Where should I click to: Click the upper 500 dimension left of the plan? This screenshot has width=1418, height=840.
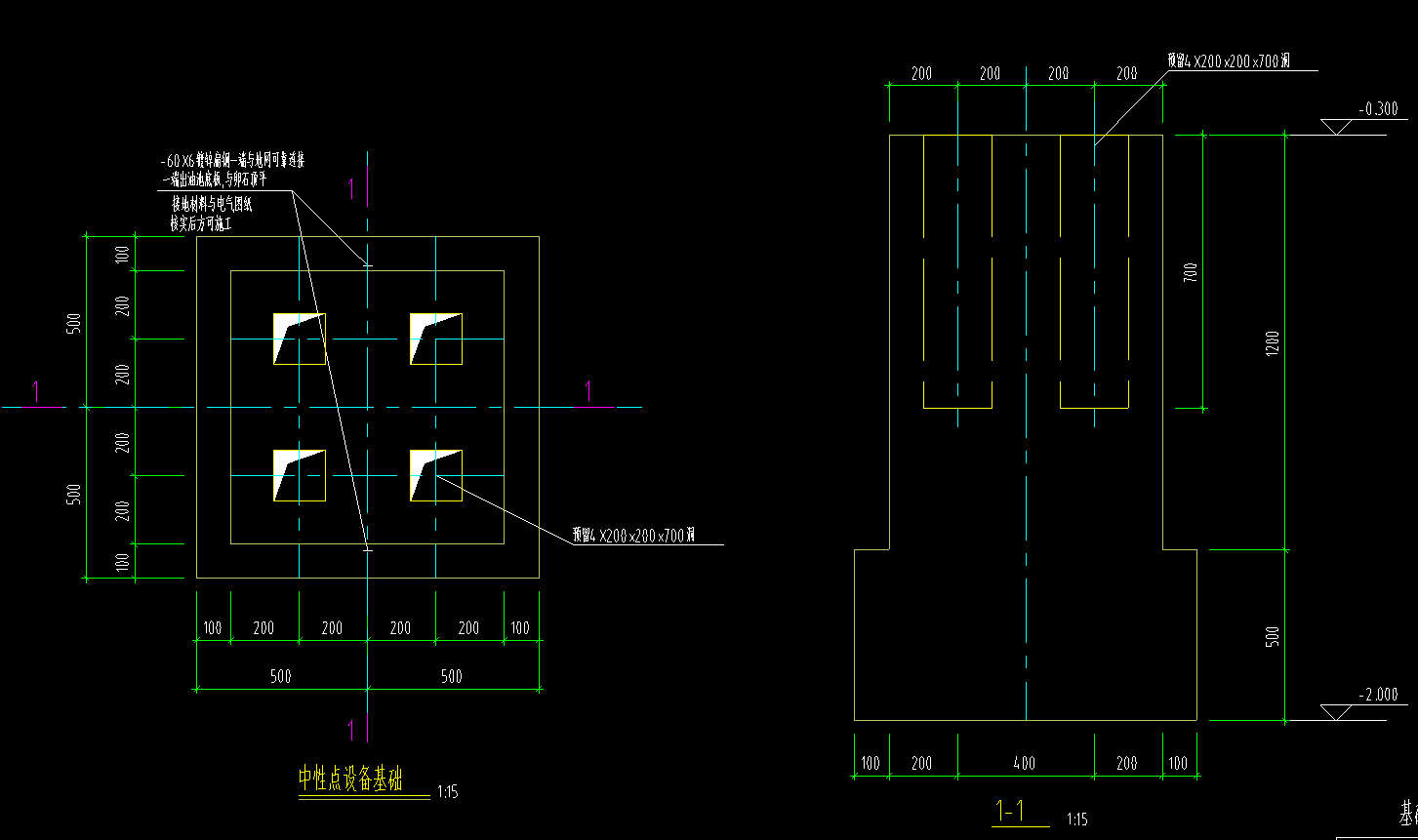(x=73, y=323)
